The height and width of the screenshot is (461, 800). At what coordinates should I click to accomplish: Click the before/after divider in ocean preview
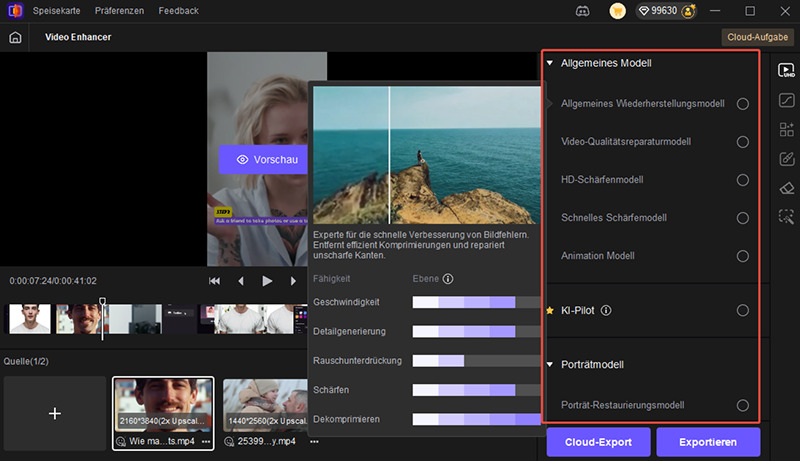(389, 155)
